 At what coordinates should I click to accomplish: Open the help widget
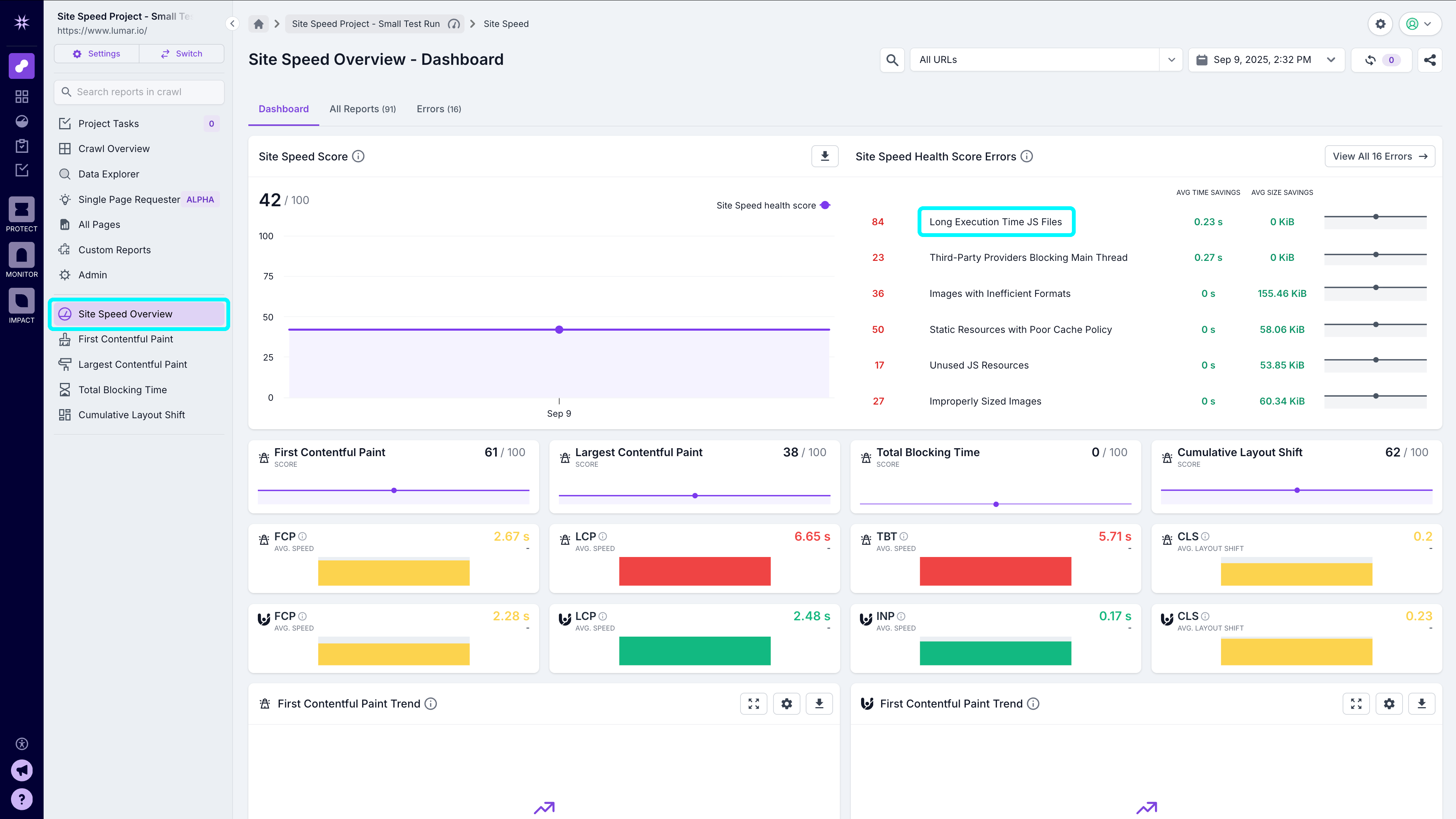click(x=22, y=799)
